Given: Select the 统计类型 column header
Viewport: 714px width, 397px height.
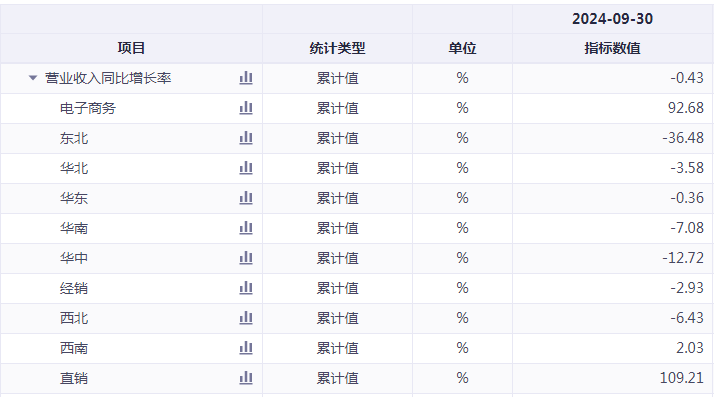Looking at the screenshot, I should tap(337, 48).
